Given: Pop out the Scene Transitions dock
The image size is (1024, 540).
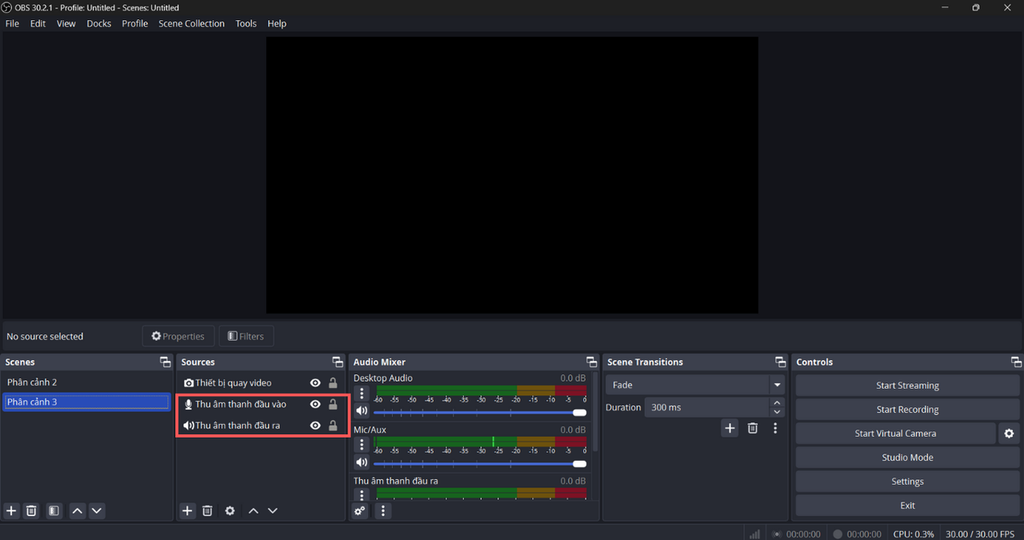Looking at the screenshot, I should (780, 362).
